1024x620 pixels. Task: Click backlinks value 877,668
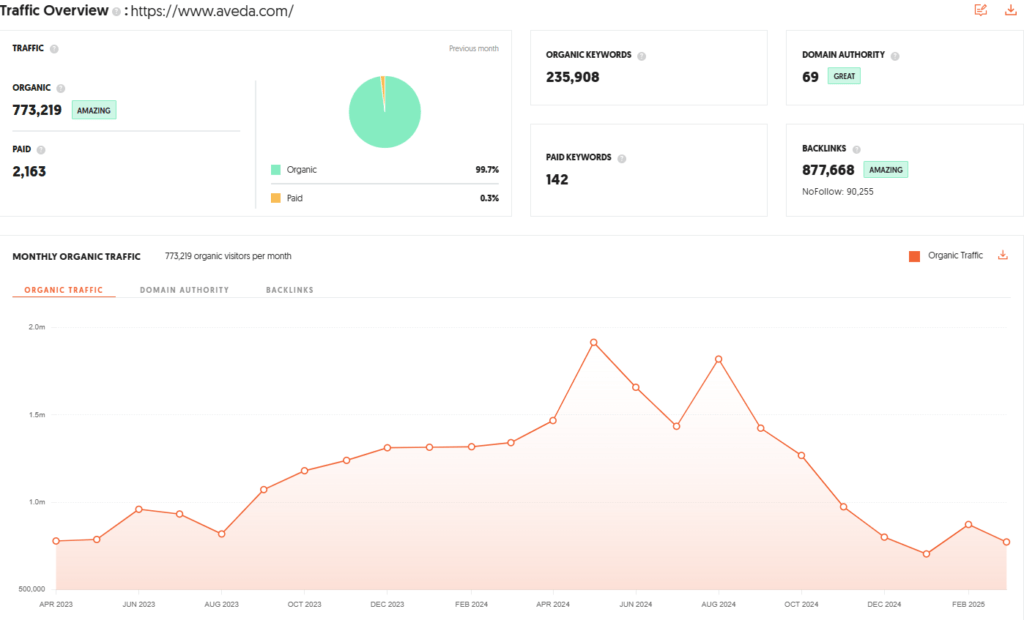click(828, 170)
